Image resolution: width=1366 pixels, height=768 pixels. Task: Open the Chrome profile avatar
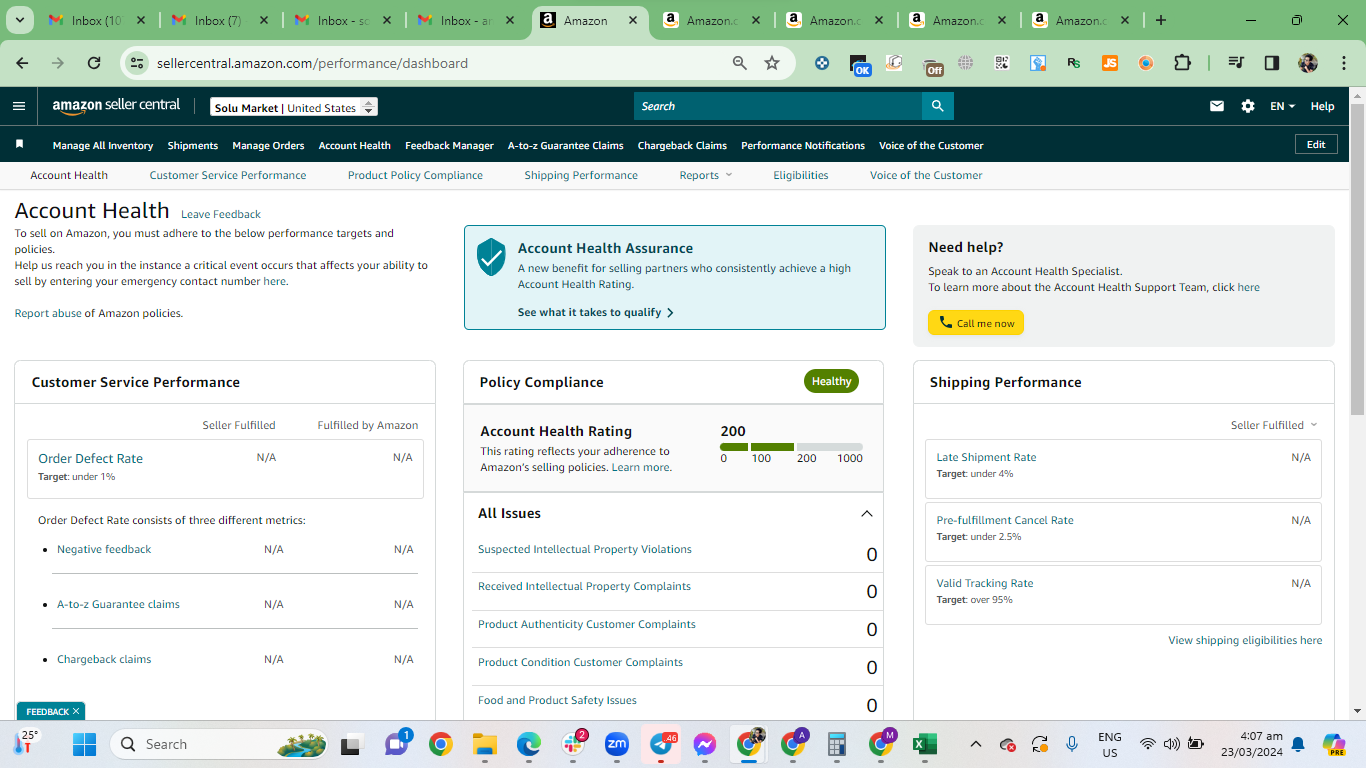(1308, 63)
